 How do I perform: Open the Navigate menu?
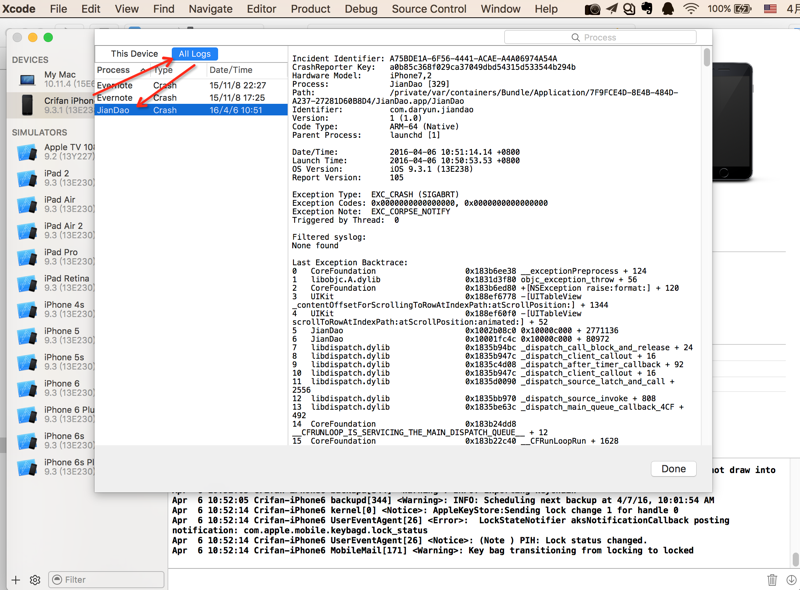coord(210,9)
